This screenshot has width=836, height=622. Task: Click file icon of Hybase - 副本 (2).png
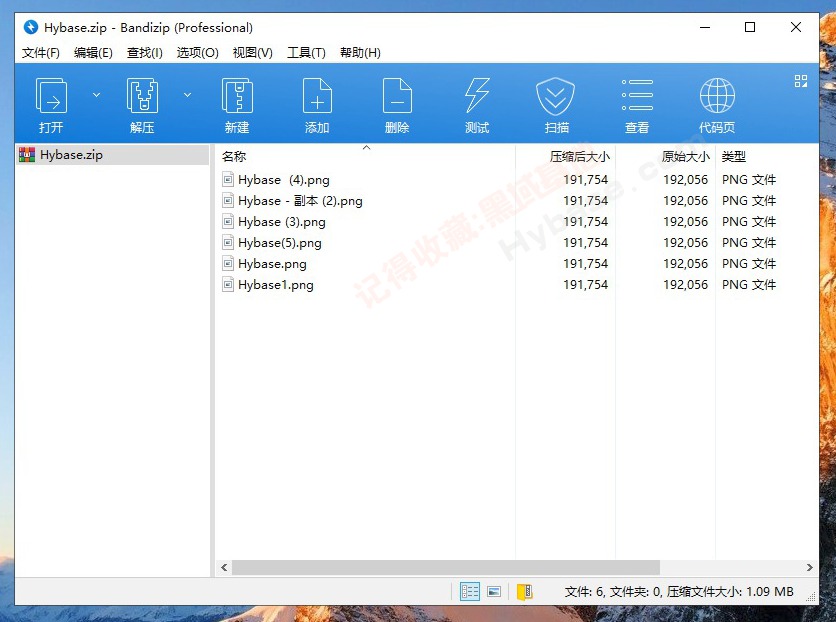coord(228,201)
